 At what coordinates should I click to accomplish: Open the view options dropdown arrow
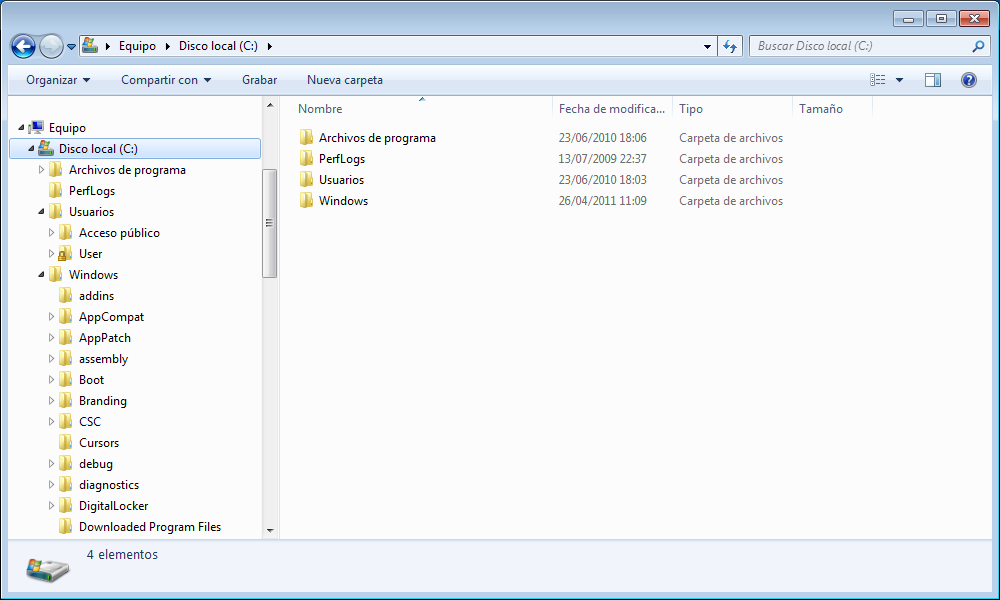(x=899, y=80)
